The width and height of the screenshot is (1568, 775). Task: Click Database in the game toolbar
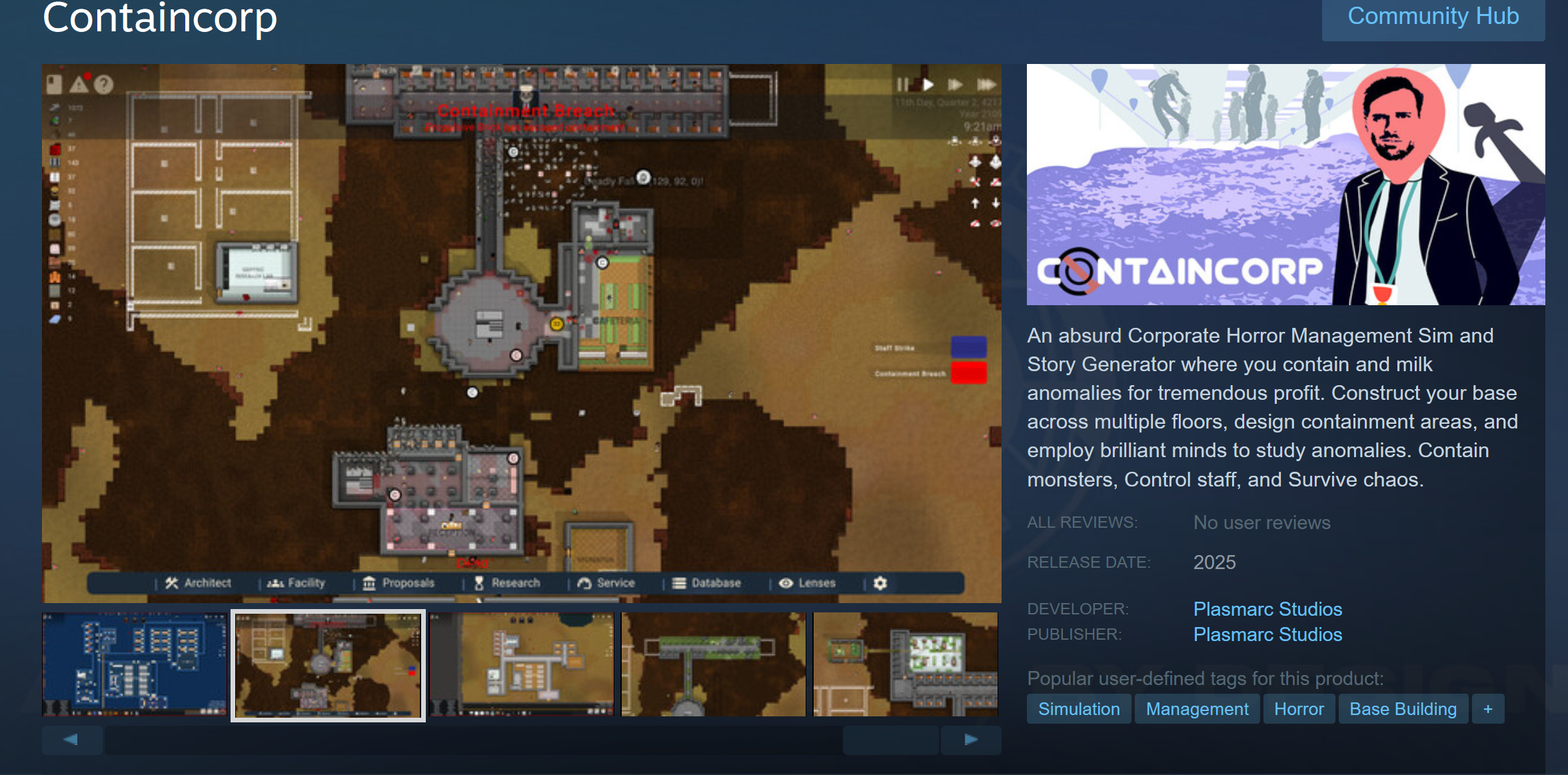click(706, 583)
